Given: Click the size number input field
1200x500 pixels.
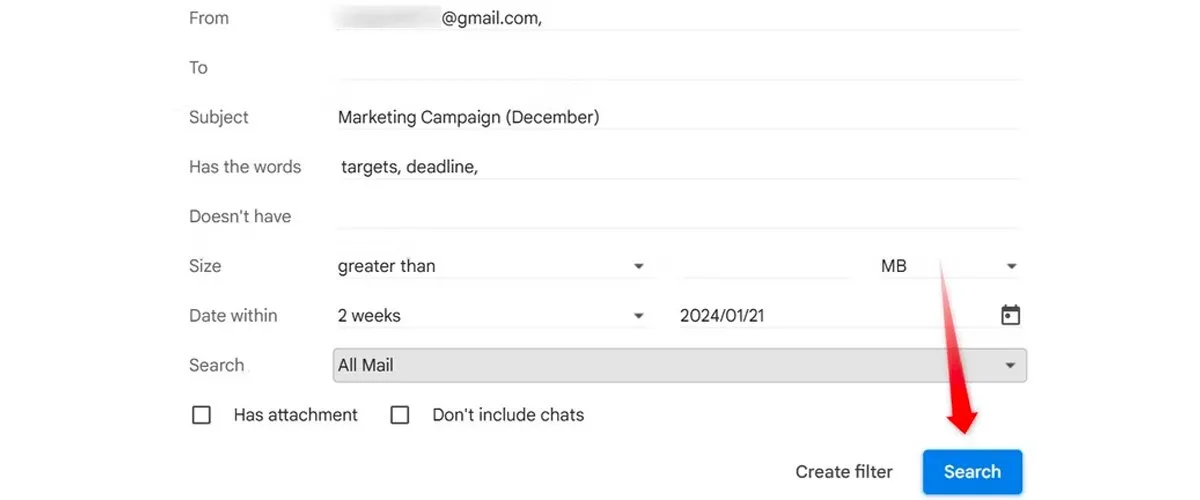Looking at the screenshot, I should click(x=765, y=266).
